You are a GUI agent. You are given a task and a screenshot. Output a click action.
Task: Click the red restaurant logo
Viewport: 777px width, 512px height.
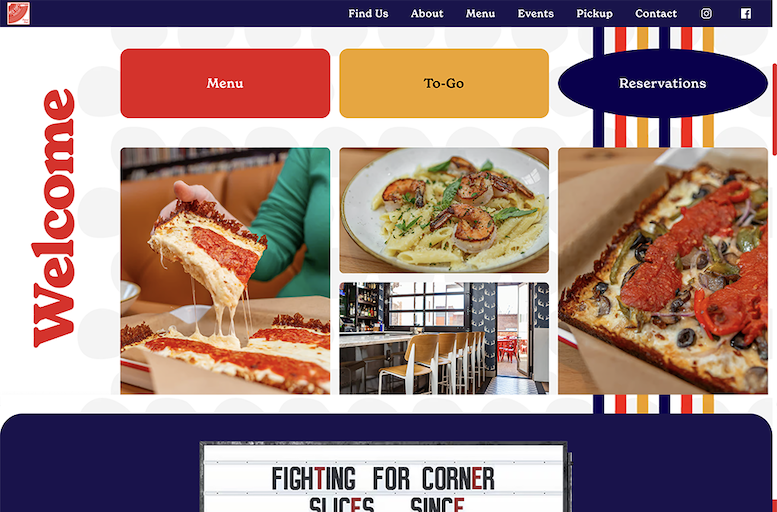(x=18, y=13)
